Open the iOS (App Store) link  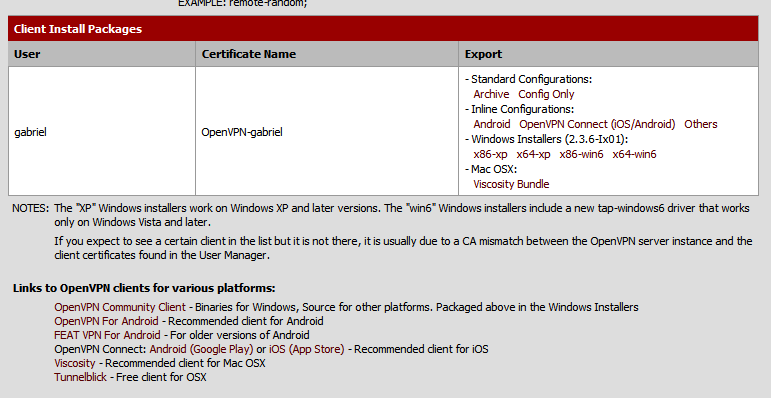coord(306,349)
